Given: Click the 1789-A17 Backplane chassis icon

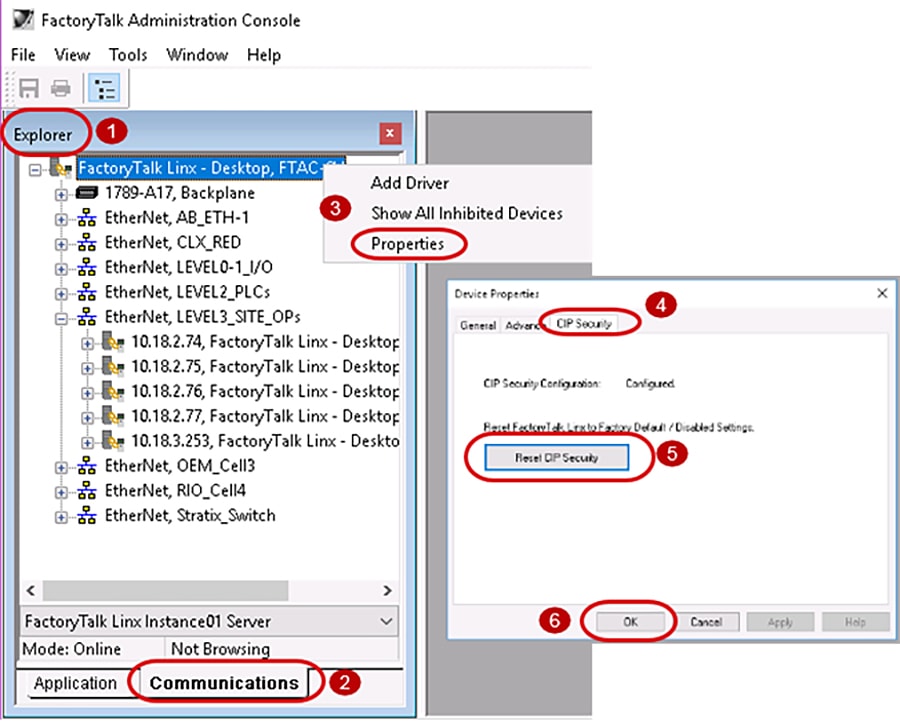Looking at the screenshot, I should pyautogui.click(x=87, y=192).
